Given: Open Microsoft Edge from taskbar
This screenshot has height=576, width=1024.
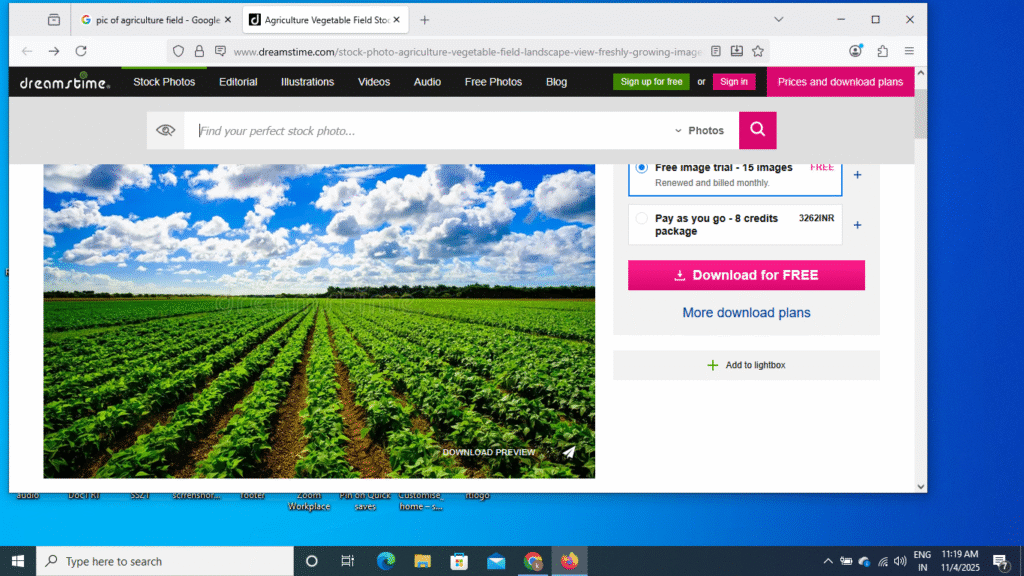Looking at the screenshot, I should 386,561.
